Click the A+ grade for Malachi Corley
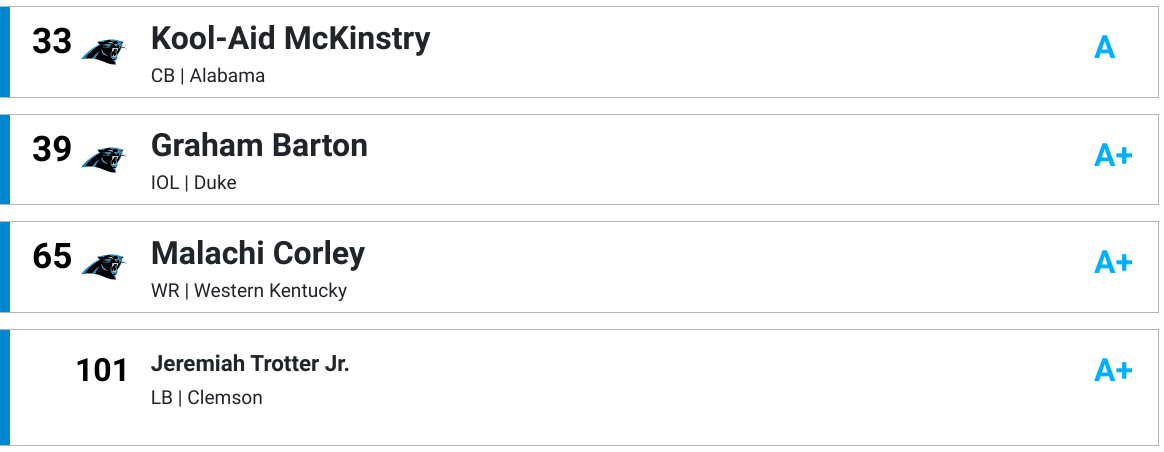 click(1113, 263)
